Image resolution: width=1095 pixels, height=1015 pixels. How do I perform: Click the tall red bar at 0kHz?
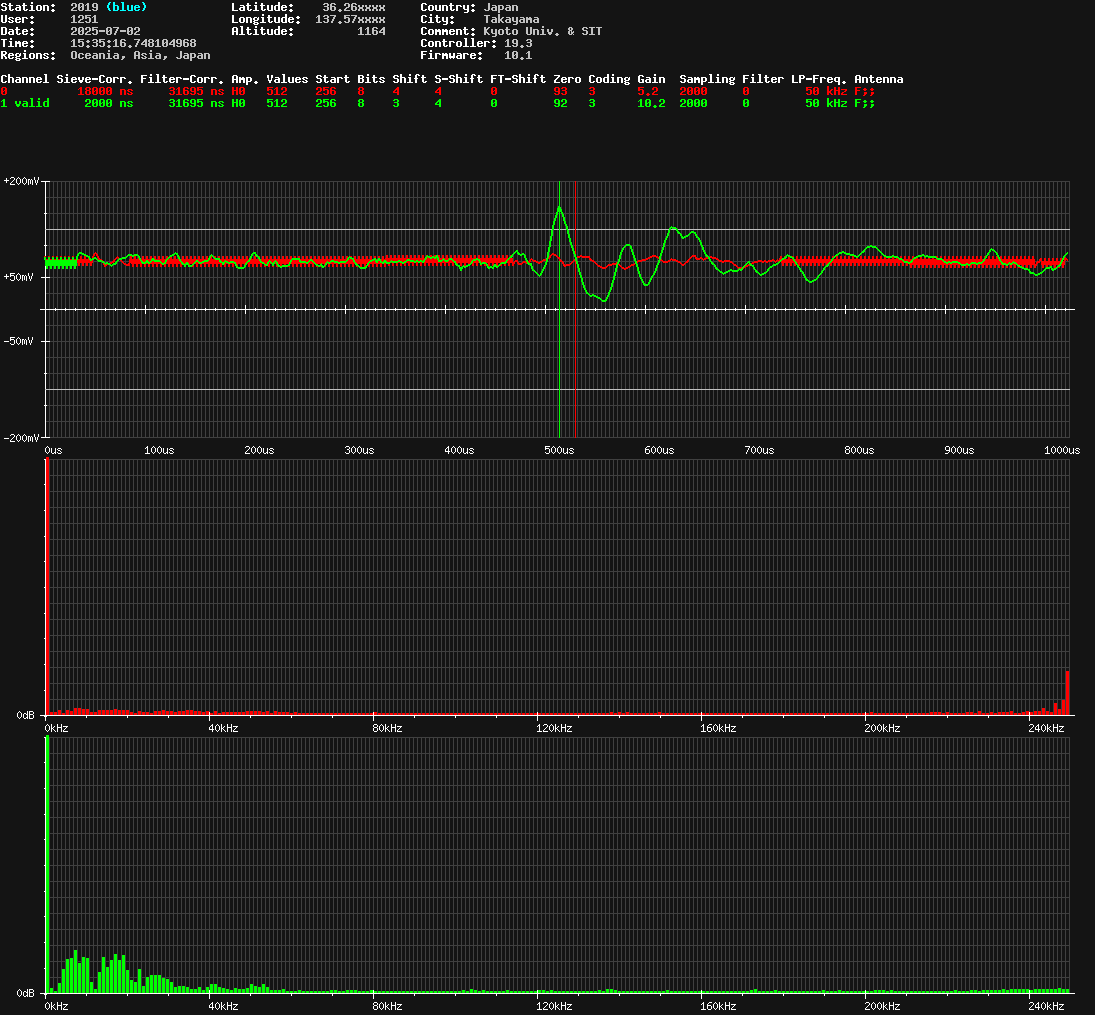(x=47, y=587)
